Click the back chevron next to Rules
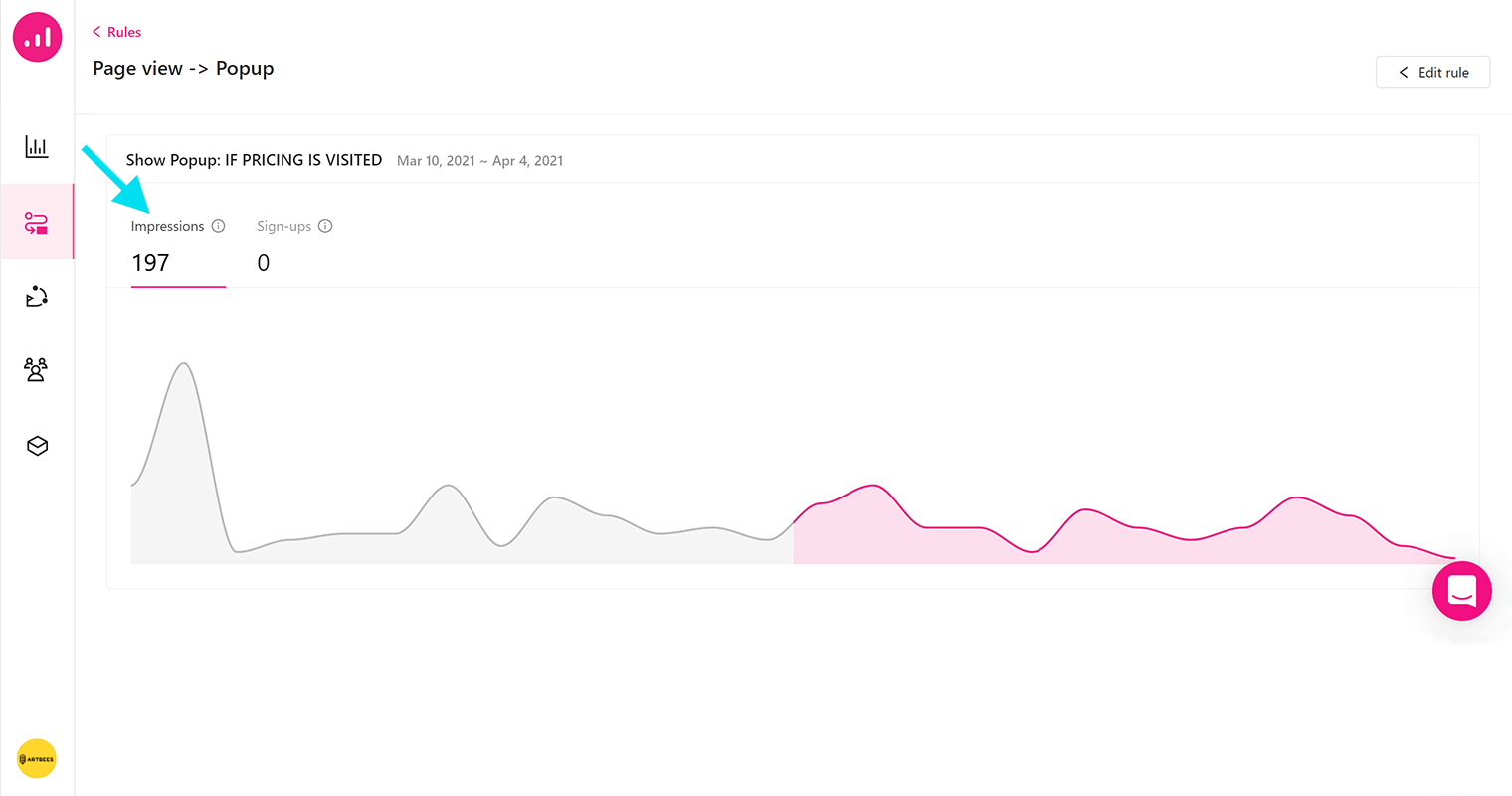 pyautogui.click(x=96, y=32)
